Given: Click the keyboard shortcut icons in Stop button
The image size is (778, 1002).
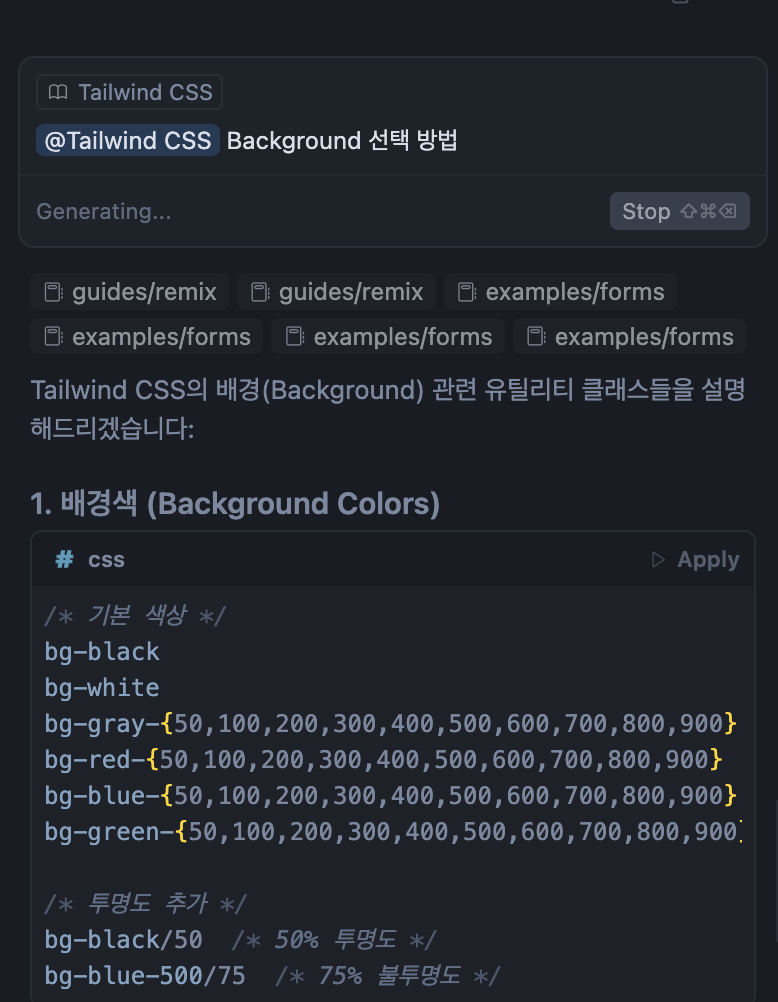Looking at the screenshot, I should tap(708, 211).
